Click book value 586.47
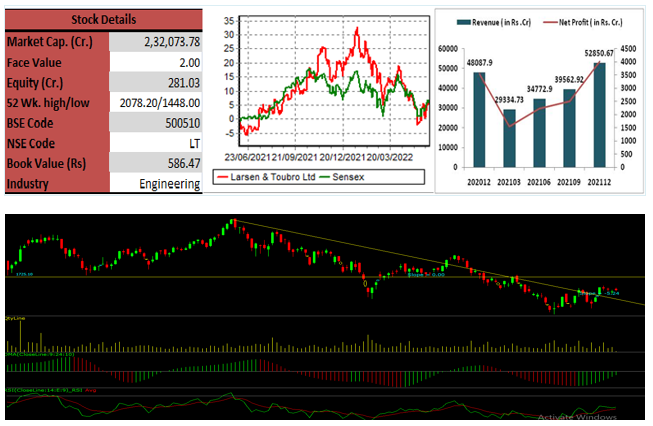This screenshot has height=426, width=653. 184,163
